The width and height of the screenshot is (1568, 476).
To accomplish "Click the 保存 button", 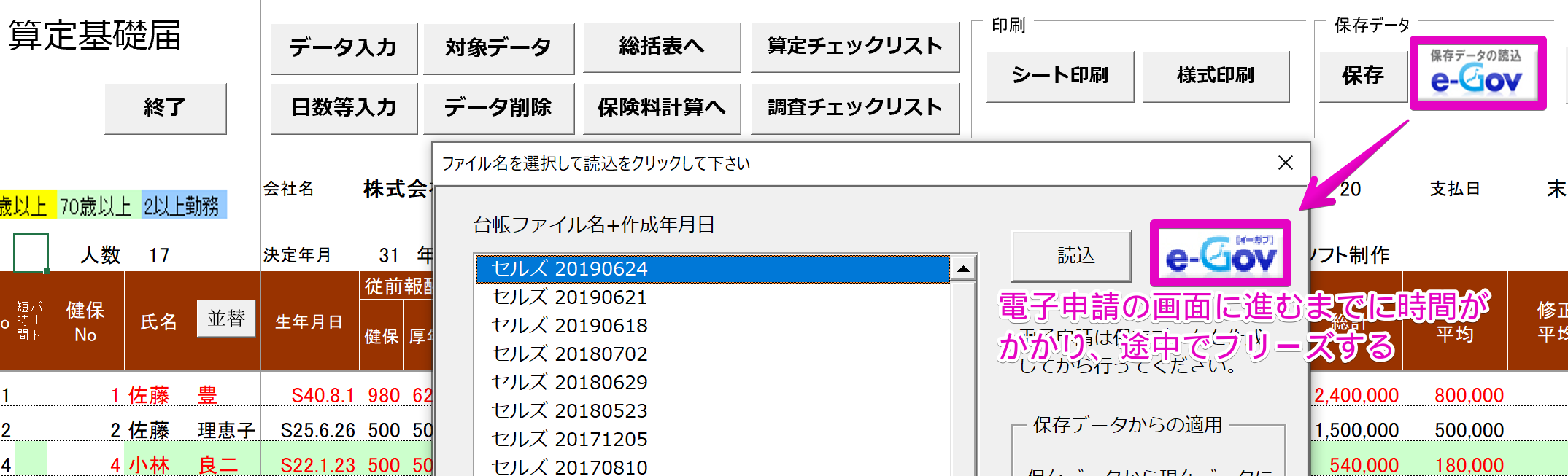I will 1363,76.
